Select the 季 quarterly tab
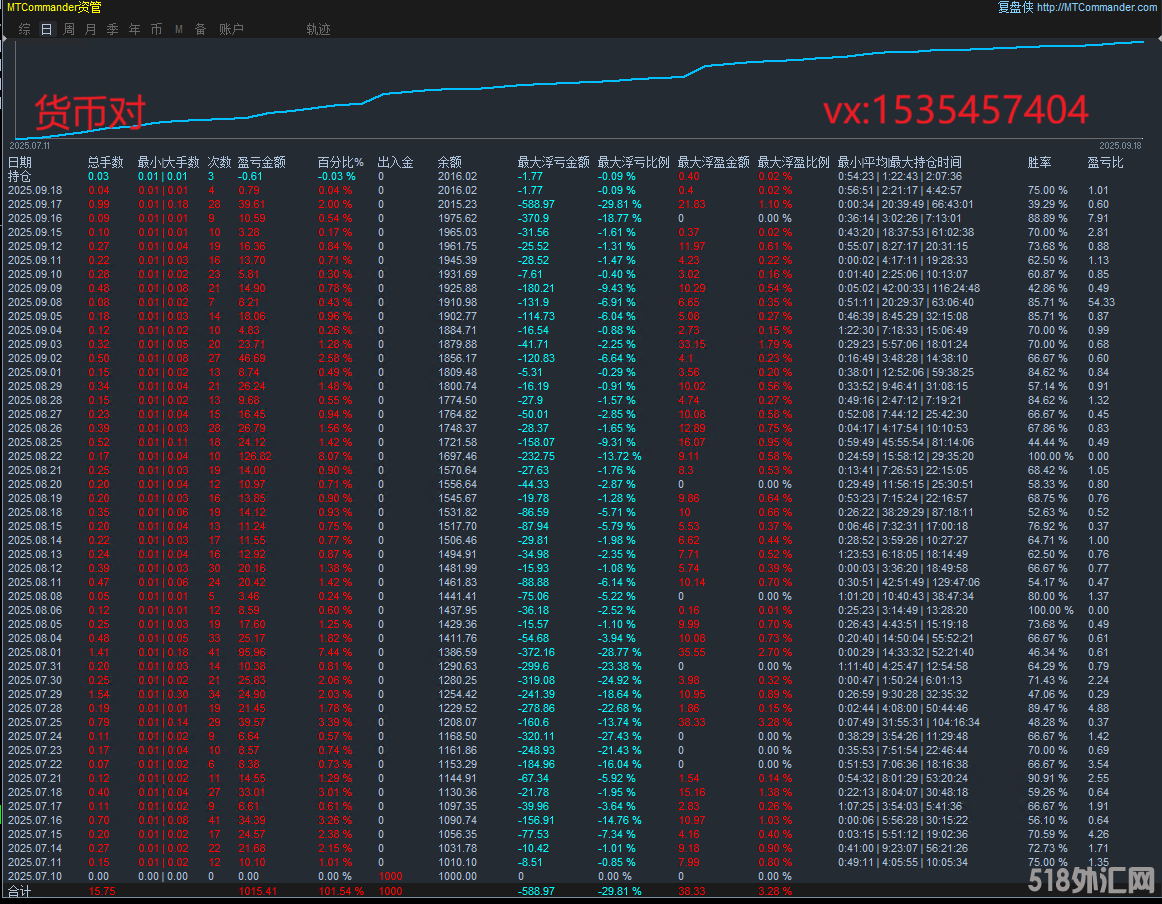The height and width of the screenshot is (904, 1162). (x=112, y=30)
